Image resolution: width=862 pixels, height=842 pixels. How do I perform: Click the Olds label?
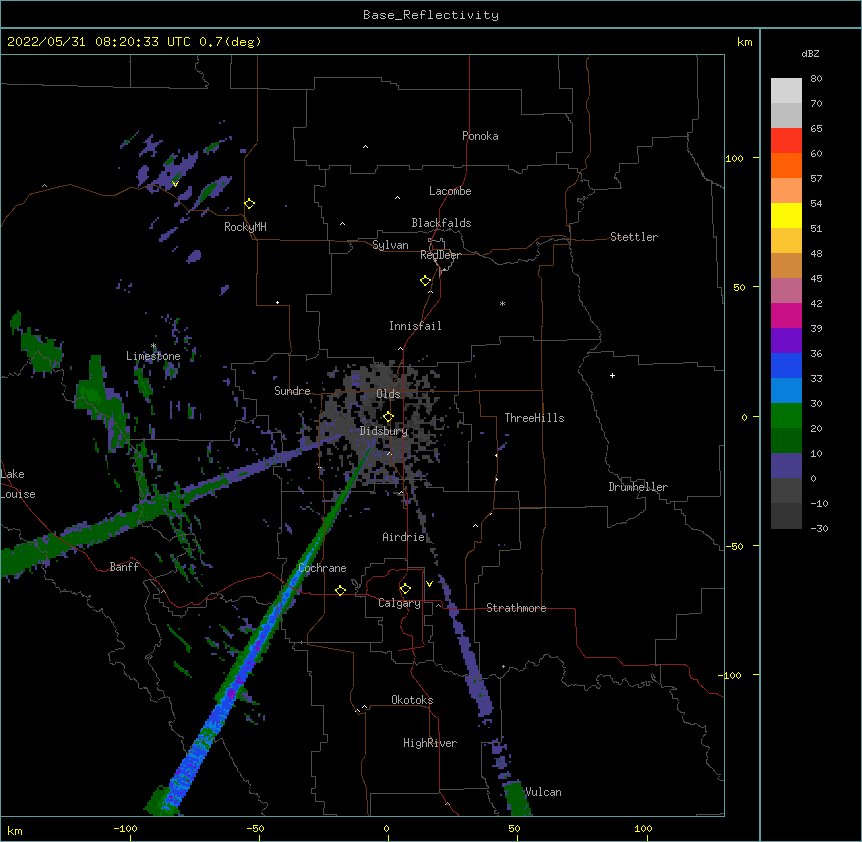click(388, 394)
